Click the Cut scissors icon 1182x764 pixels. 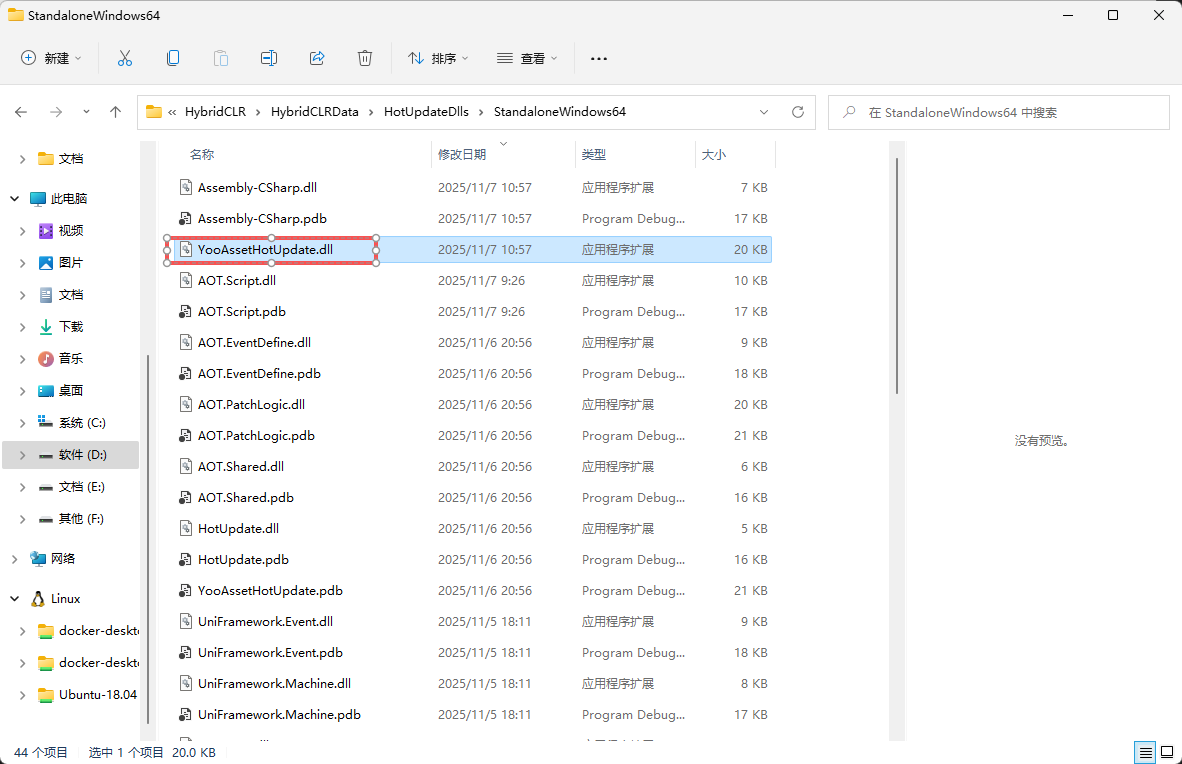(x=125, y=58)
